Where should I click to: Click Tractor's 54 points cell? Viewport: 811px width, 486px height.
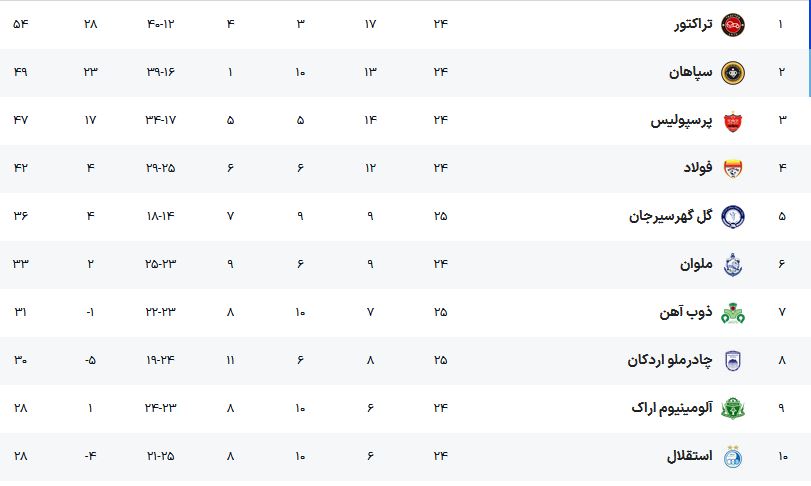(x=21, y=24)
